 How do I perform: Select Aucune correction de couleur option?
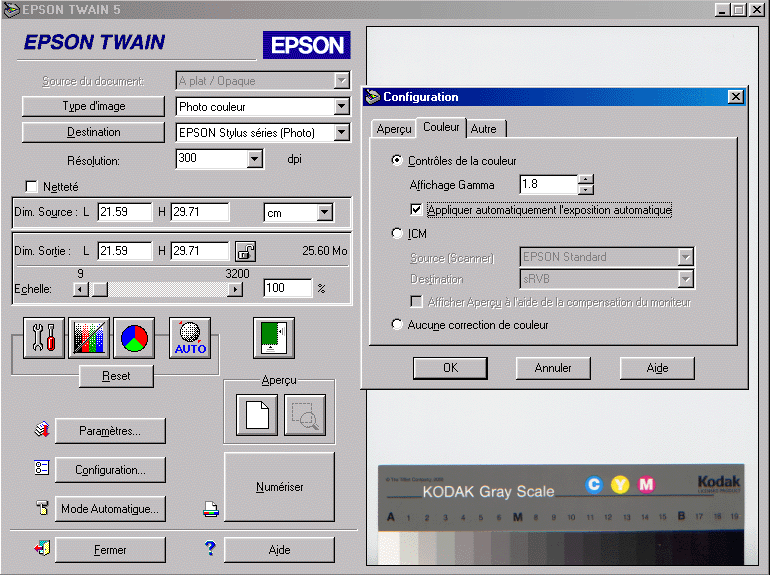(397, 324)
